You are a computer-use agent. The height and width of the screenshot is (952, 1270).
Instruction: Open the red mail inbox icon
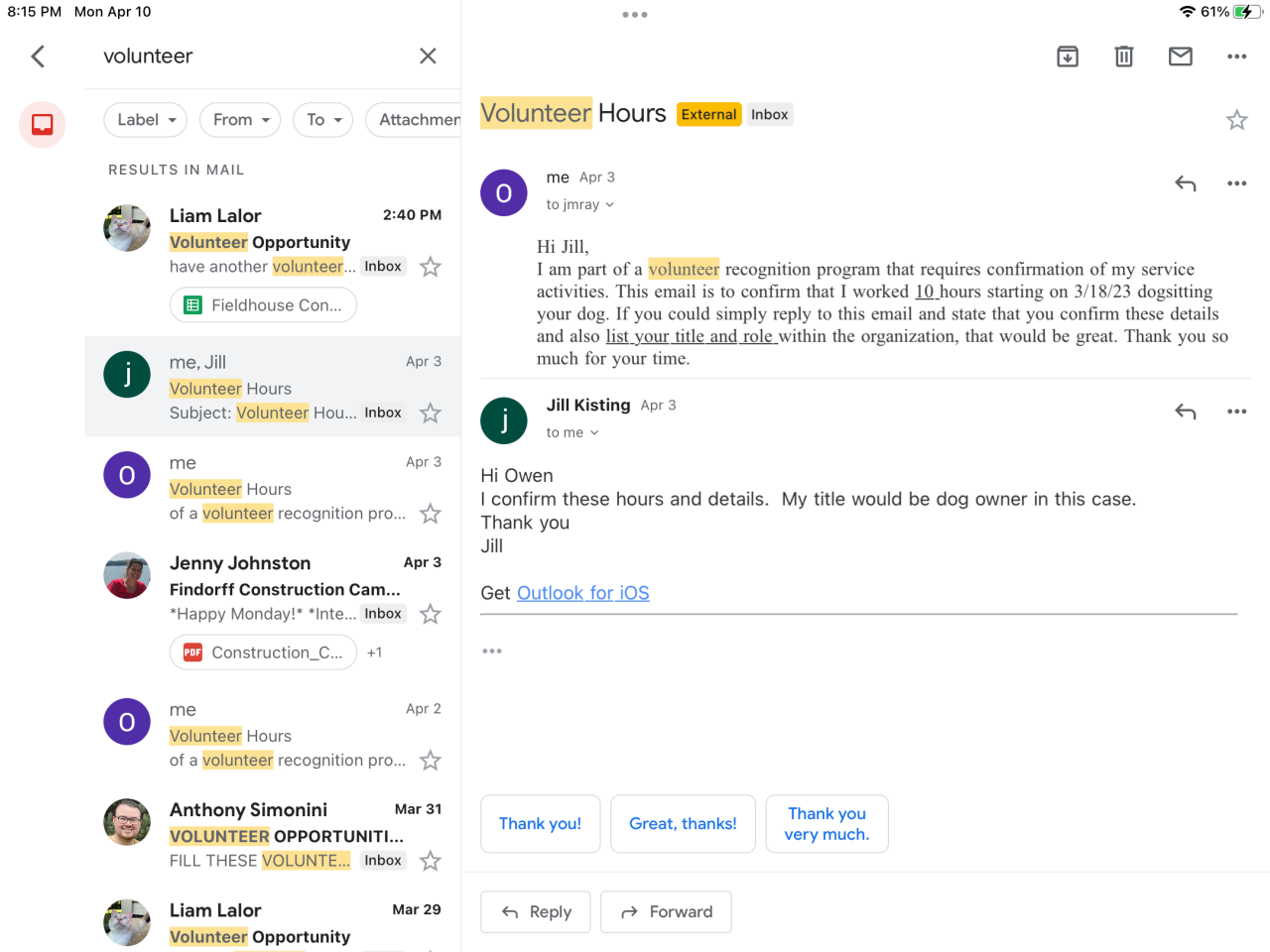pos(42,124)
